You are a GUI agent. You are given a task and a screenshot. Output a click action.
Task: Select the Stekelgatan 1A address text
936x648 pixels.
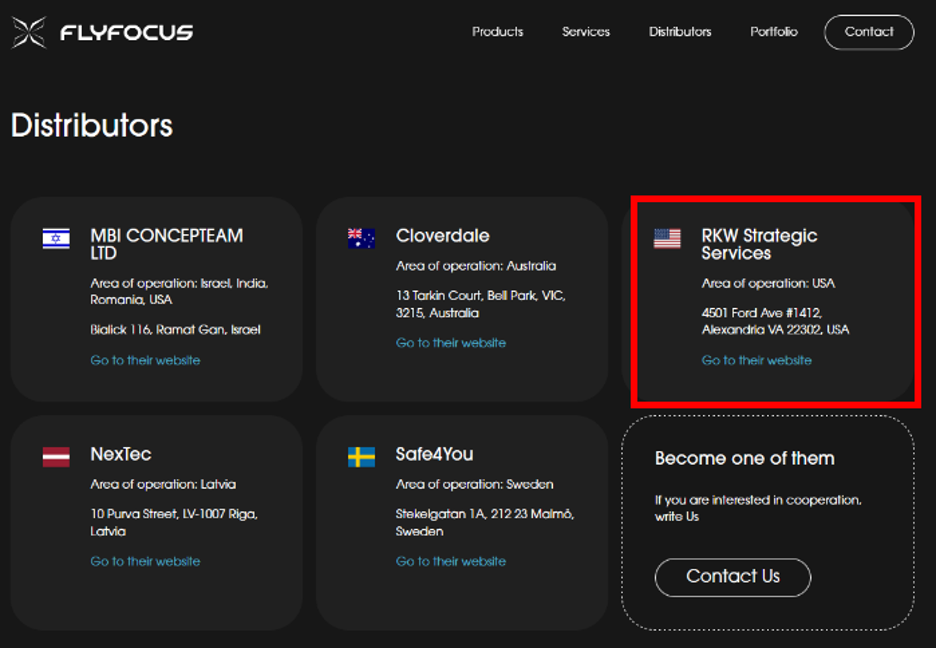pyautogui.click(x=485, y=523)
